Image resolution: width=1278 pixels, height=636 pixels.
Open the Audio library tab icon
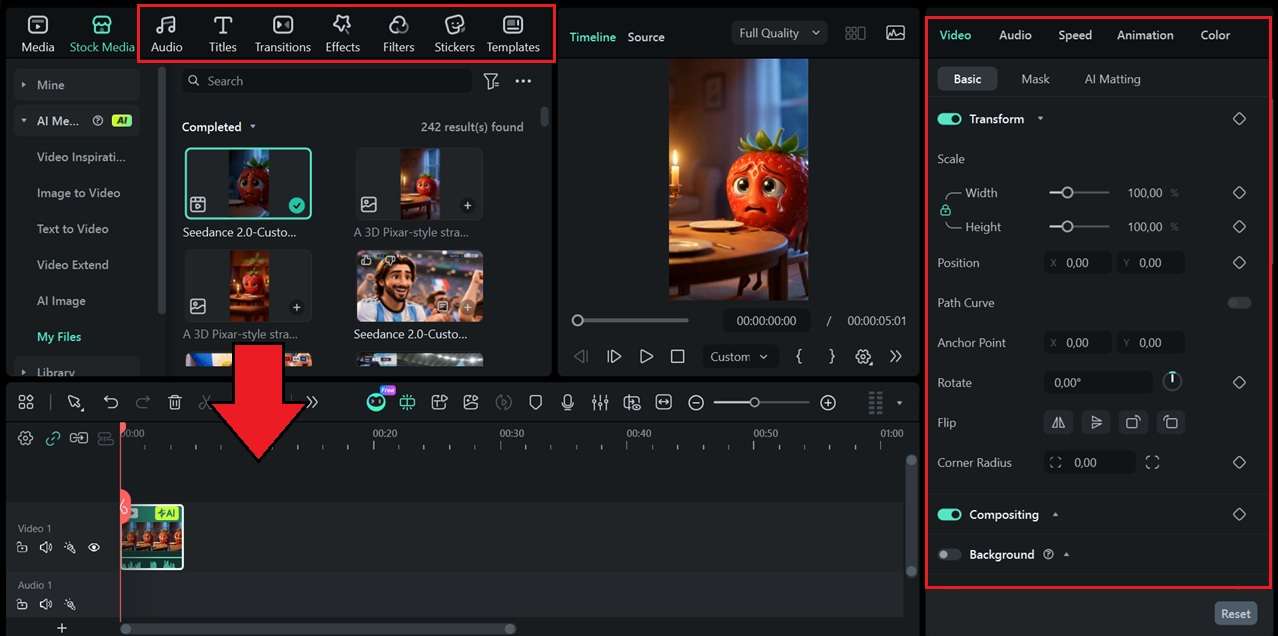[x=166, y=25]
